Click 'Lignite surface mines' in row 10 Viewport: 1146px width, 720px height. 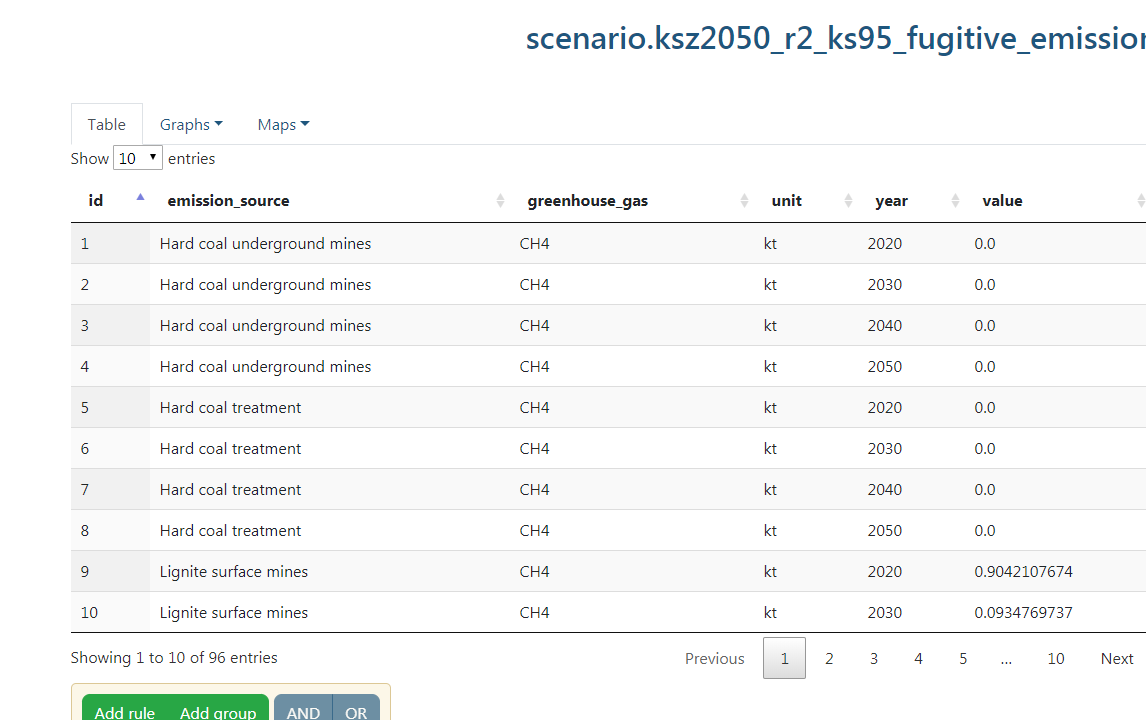[x=234, y=612]
